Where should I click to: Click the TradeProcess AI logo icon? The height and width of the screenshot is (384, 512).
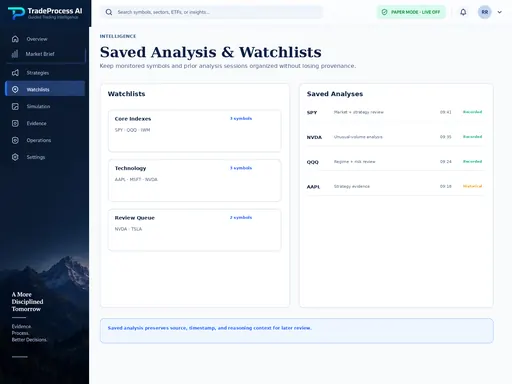tap(16, 13)
